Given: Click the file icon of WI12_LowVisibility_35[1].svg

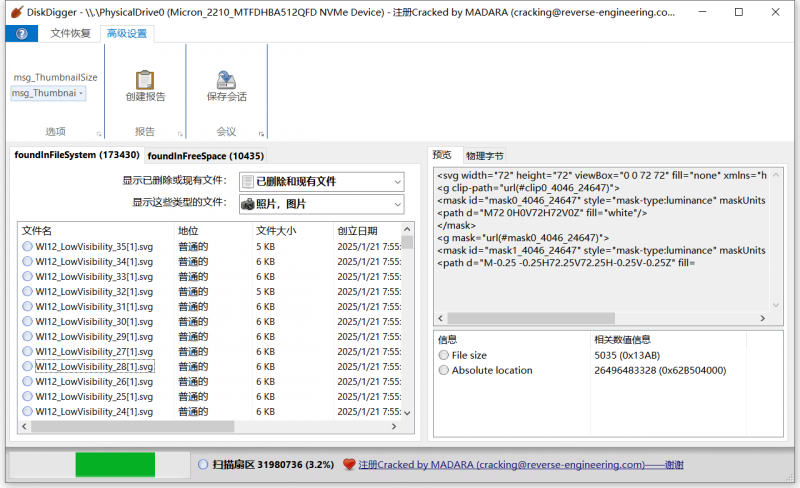Looking at the screenshot, I should tap(28, 247).
